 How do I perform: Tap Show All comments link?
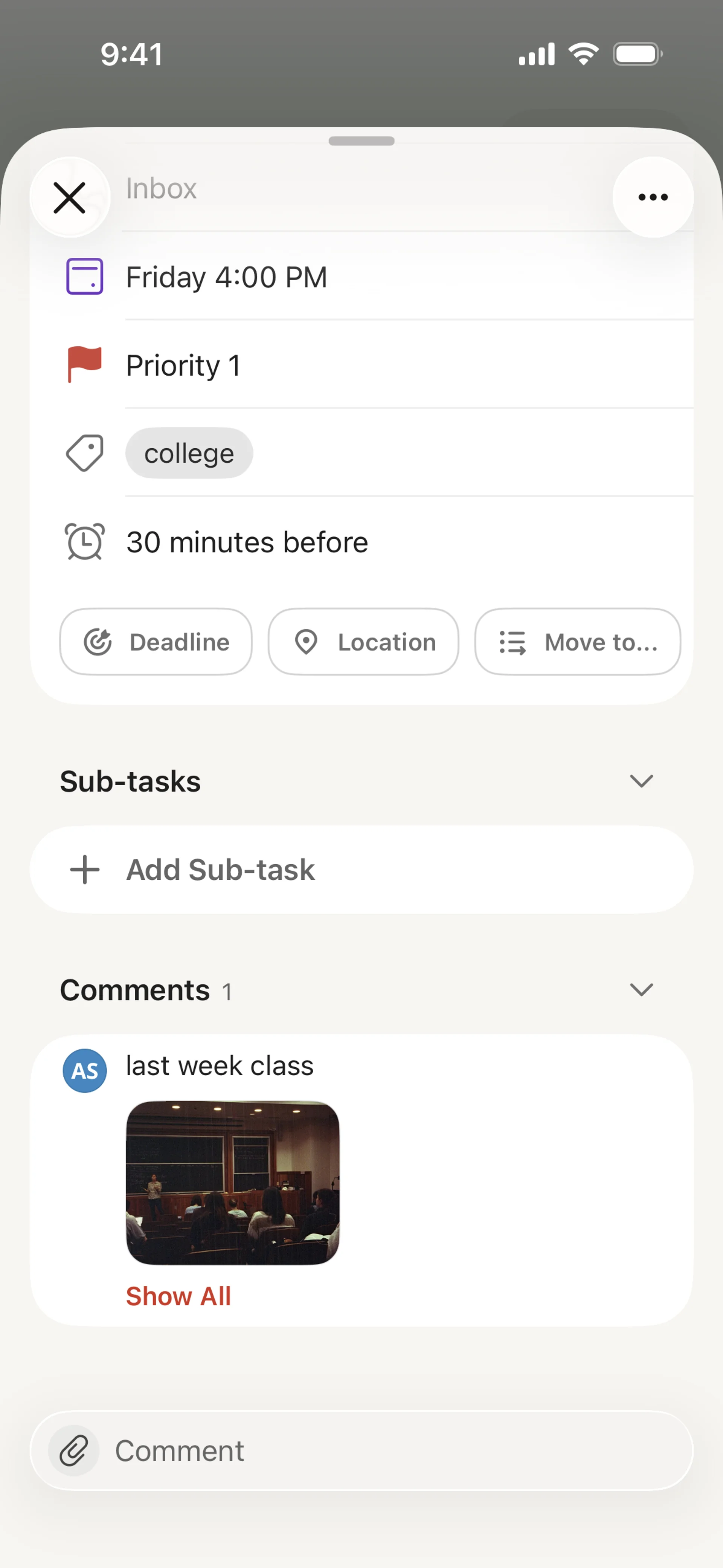(178, 1296)
